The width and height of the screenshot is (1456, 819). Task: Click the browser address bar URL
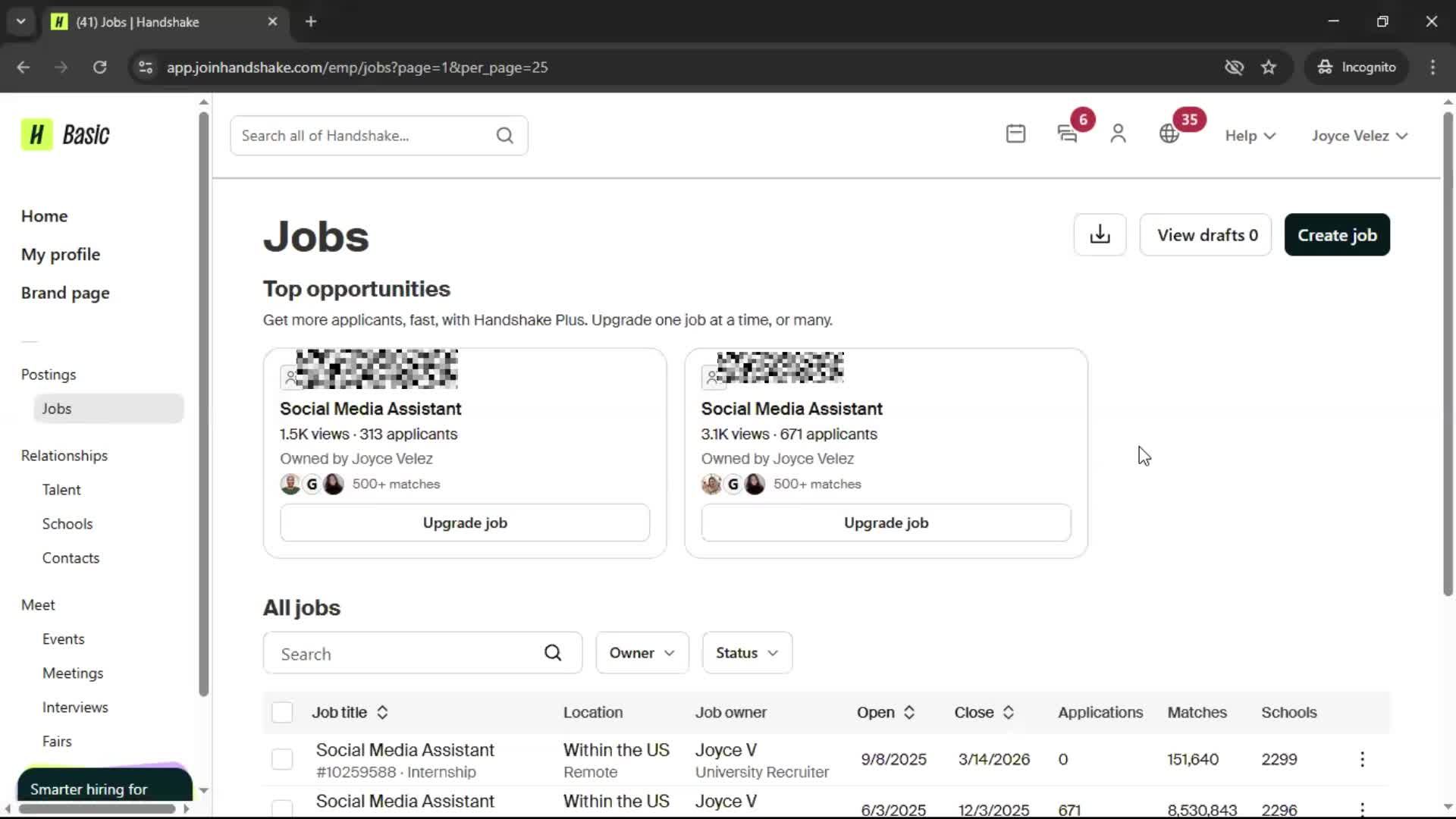(x=357, y=67)
